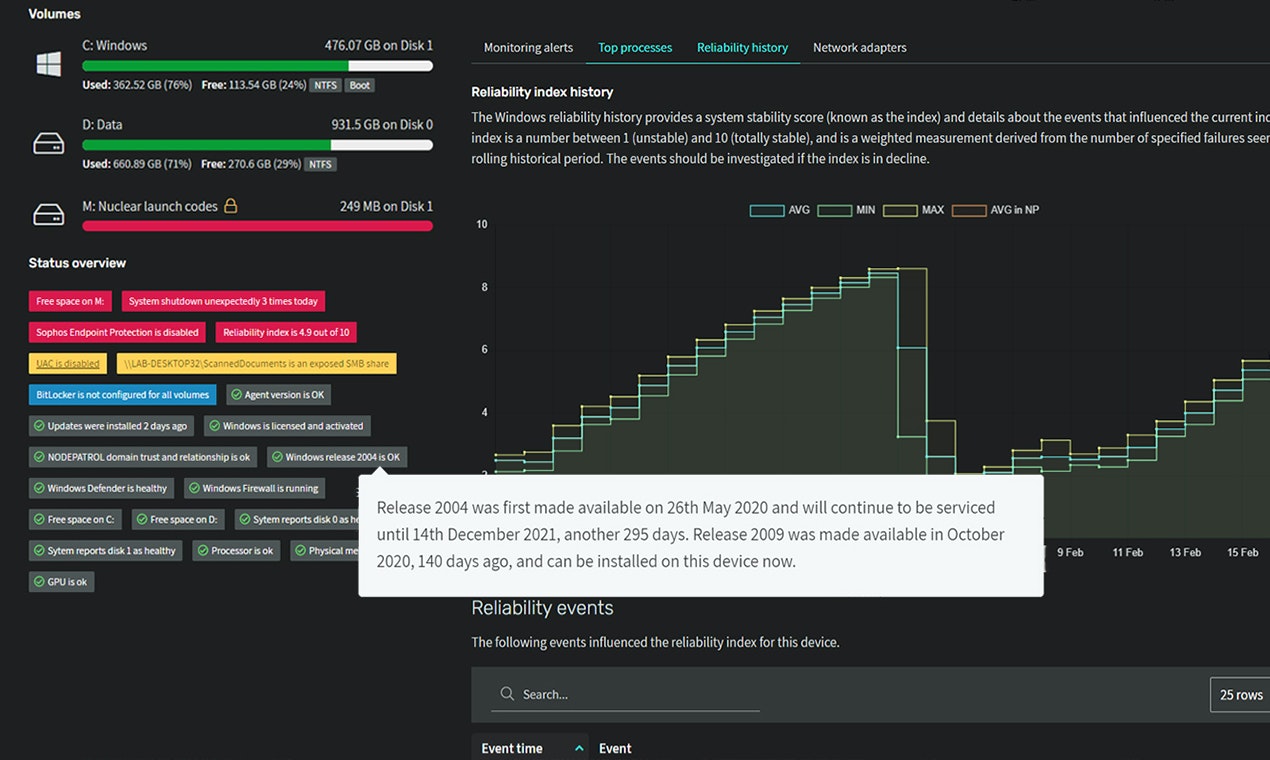Click the C: Windows usage bar
The width and height of the screenshot is (1270, 760).
pos(257,66)
